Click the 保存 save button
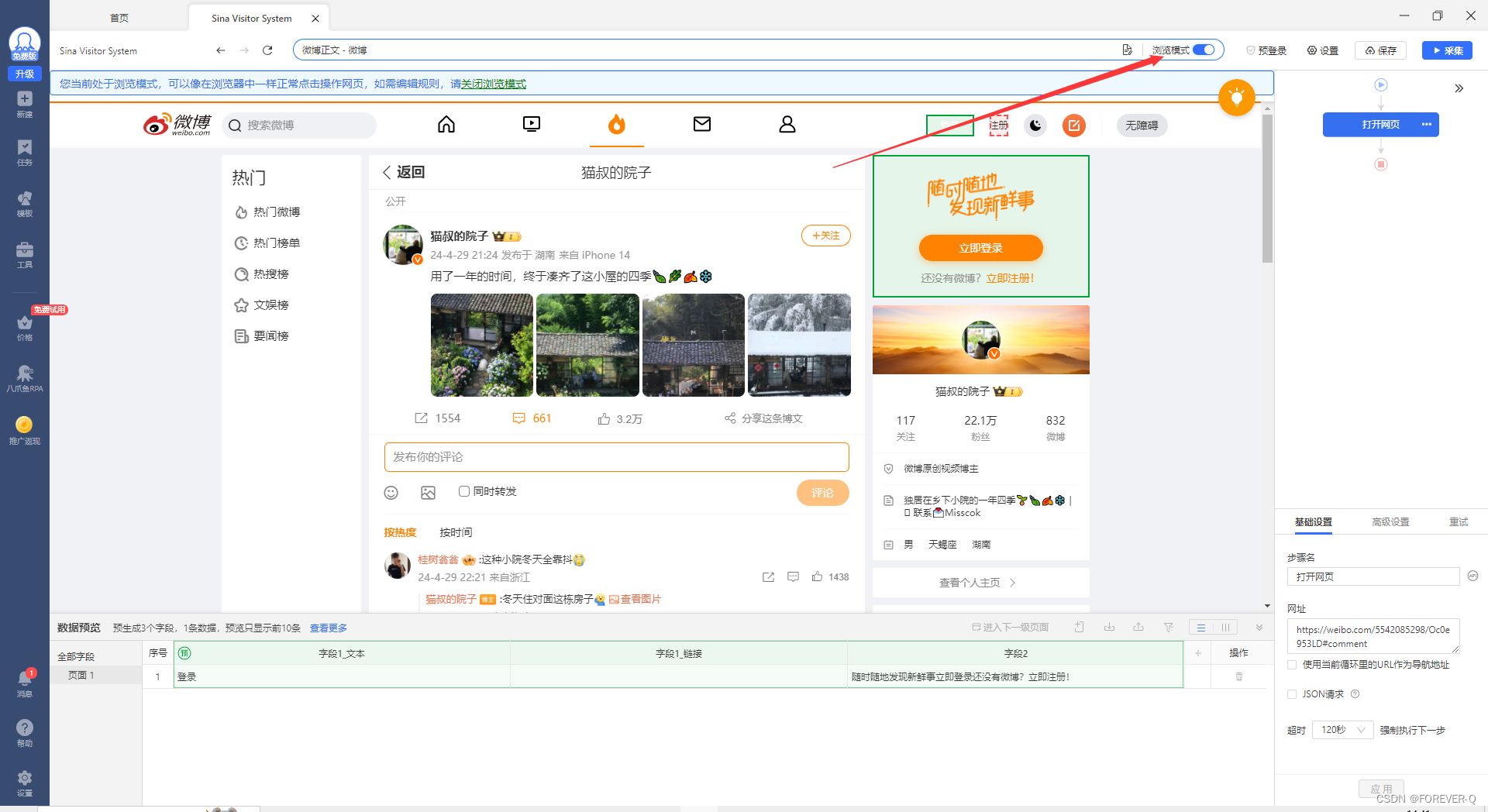 click(1380, 50)
